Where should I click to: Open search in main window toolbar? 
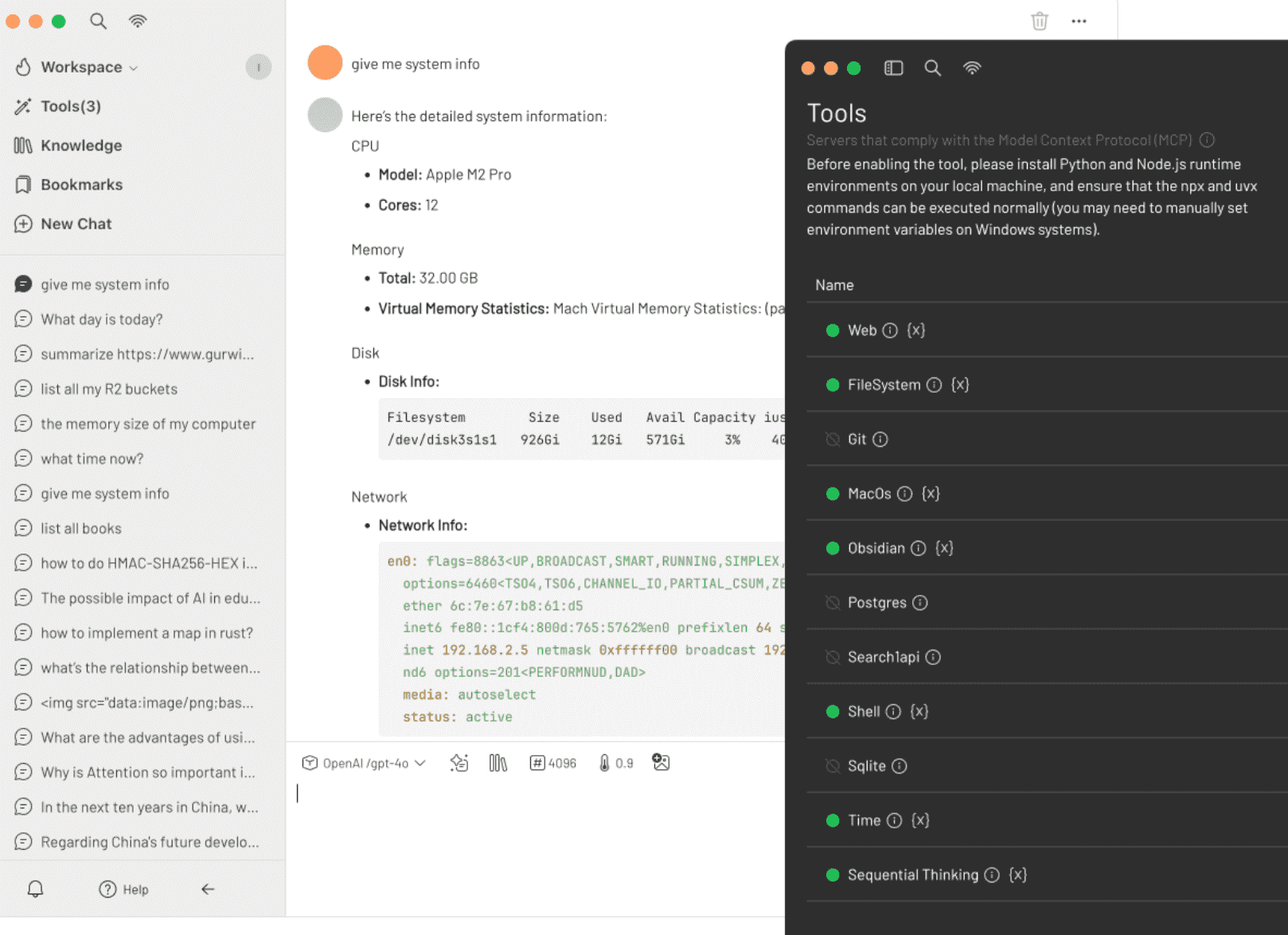pos(98,21)
